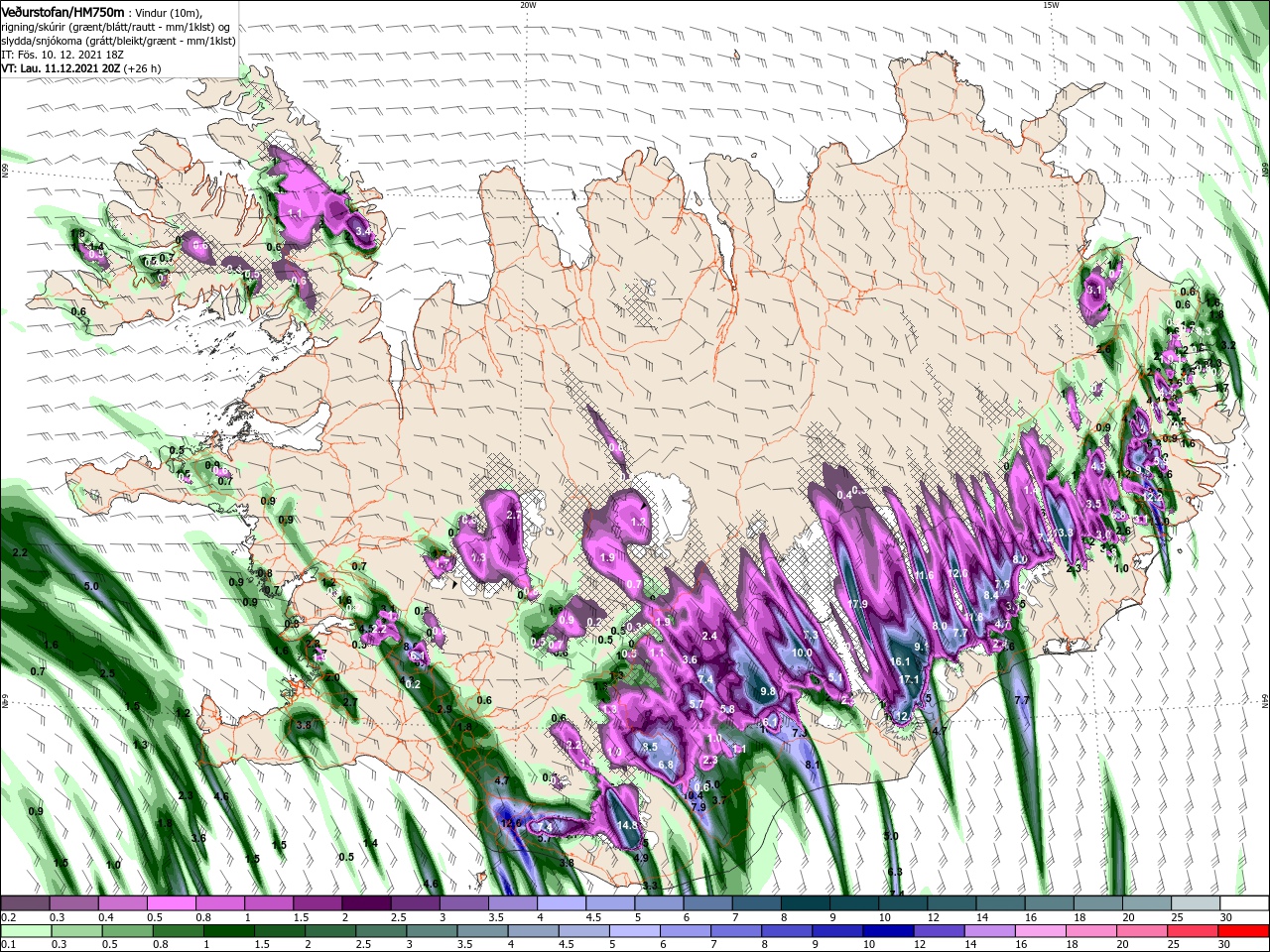Screen dimensions: 1270x952
Task: Click the 'rigning/skúrir' legend description line
Action: (115, 27)
